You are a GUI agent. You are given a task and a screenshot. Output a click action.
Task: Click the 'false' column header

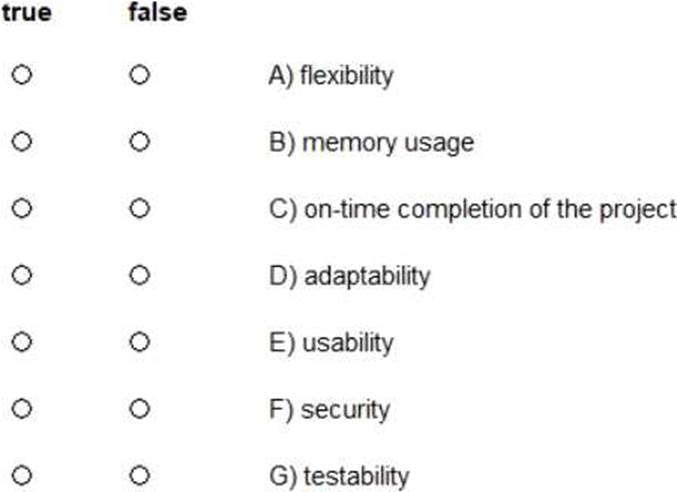158,12
